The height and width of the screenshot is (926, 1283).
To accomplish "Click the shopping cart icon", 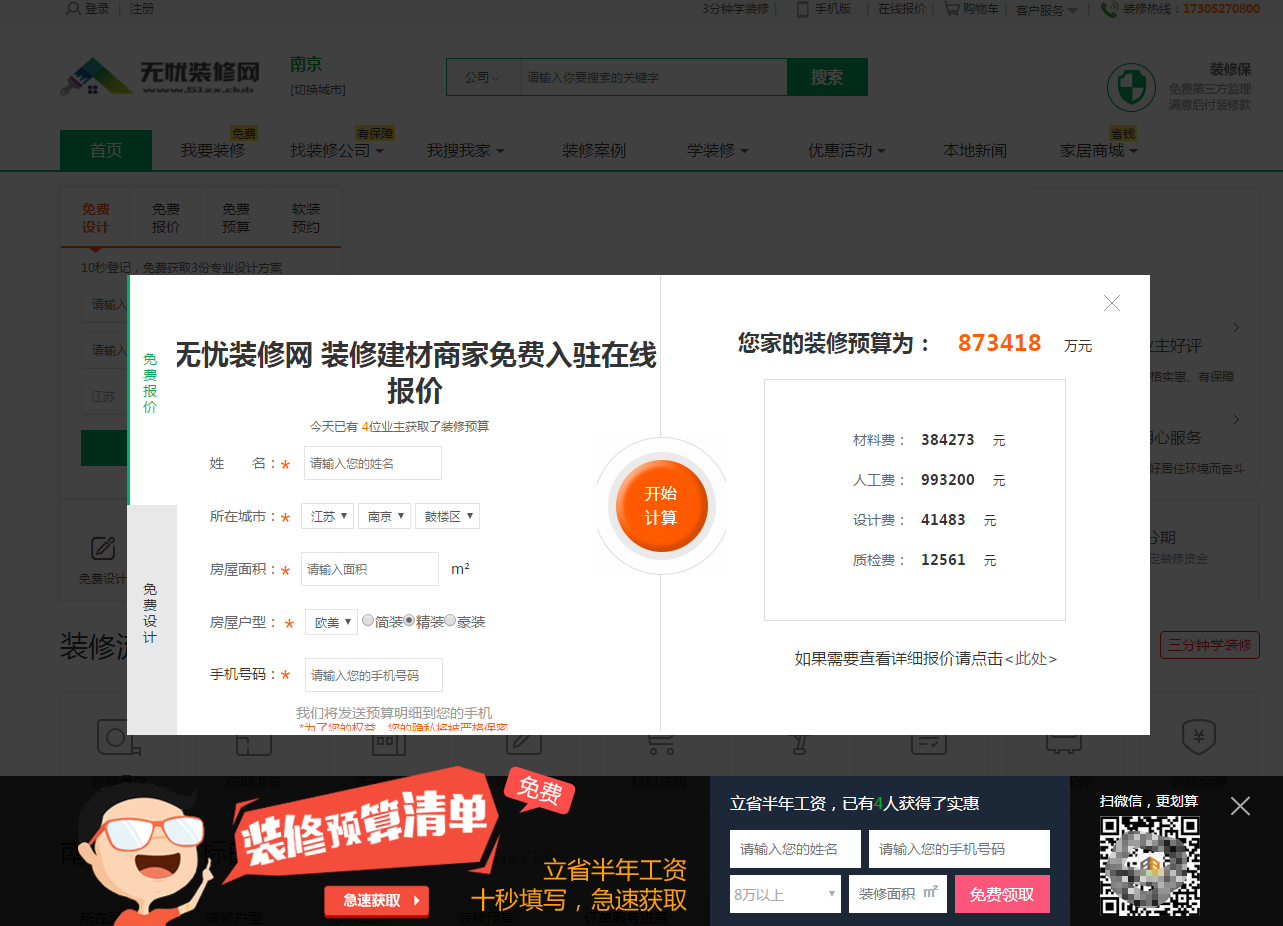I will (x=951, y=8).
